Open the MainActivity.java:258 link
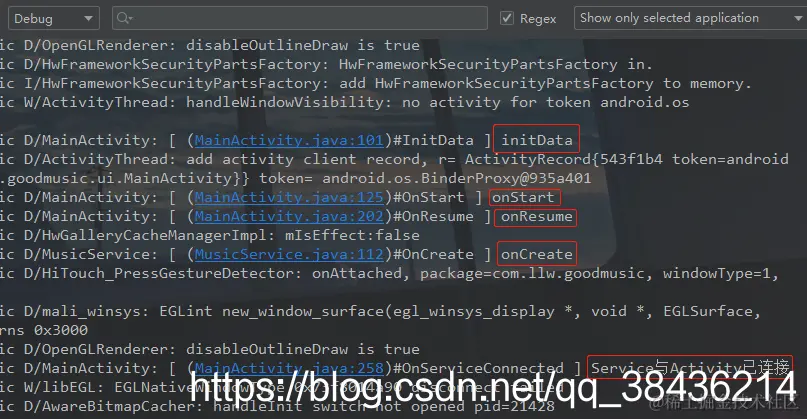 (x=289, y=368)
